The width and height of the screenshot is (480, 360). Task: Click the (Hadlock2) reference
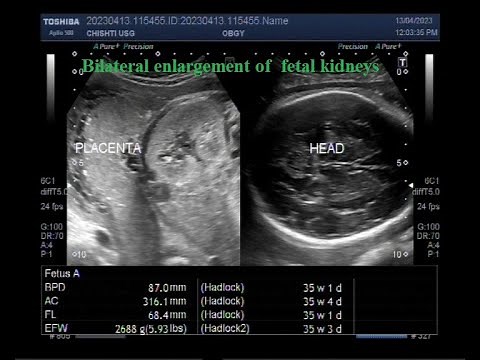pos(225,329)
